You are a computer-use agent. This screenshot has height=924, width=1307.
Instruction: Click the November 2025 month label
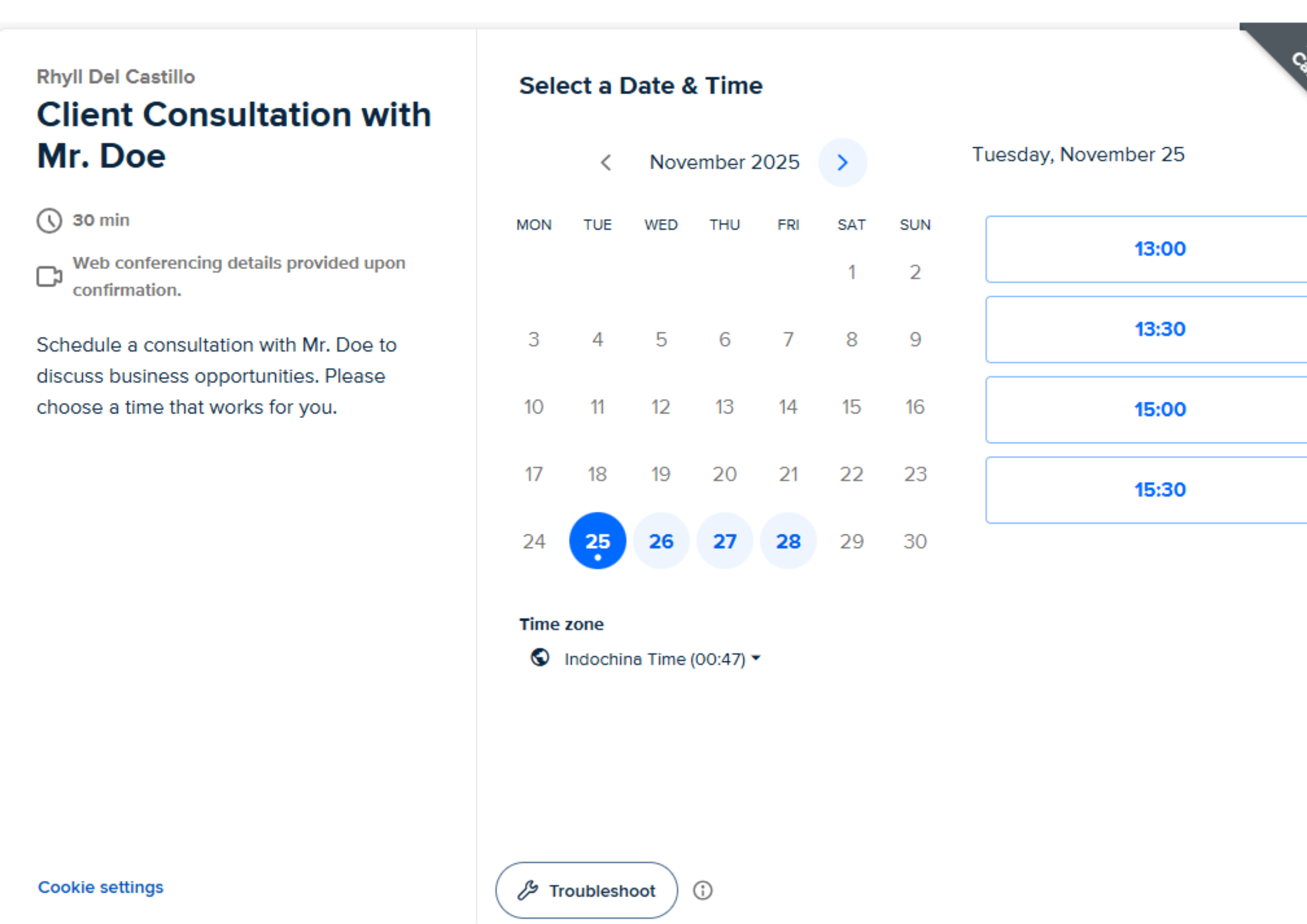coord(724,162)
